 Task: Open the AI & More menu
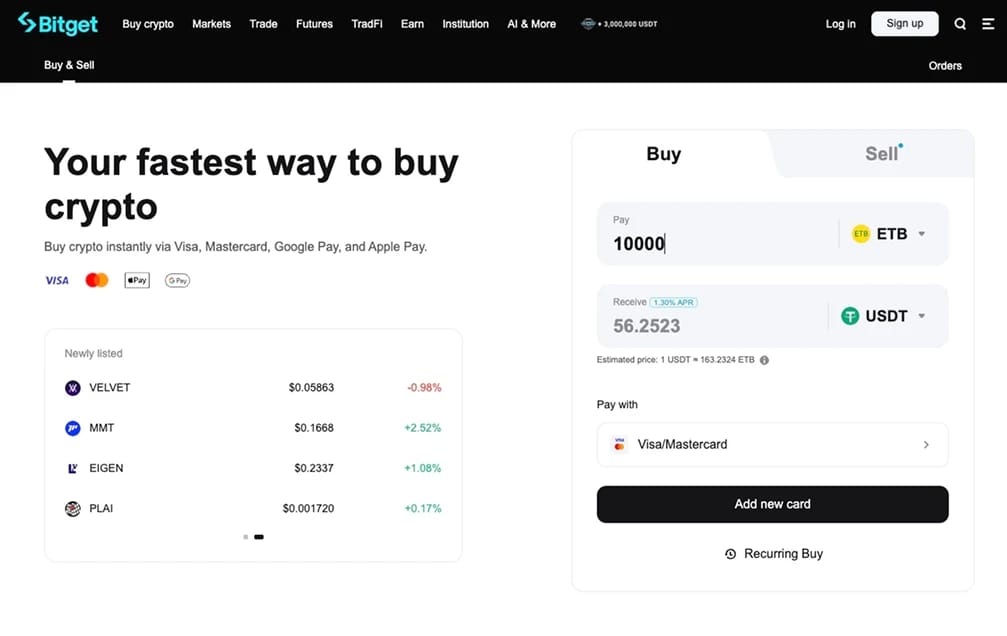[532, 24]
